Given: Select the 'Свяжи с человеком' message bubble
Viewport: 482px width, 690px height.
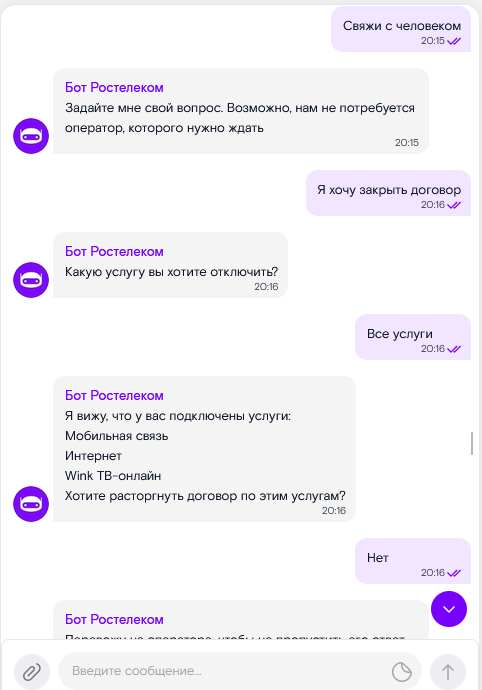Looking at the screenshot, I should (x=401, y=29).
